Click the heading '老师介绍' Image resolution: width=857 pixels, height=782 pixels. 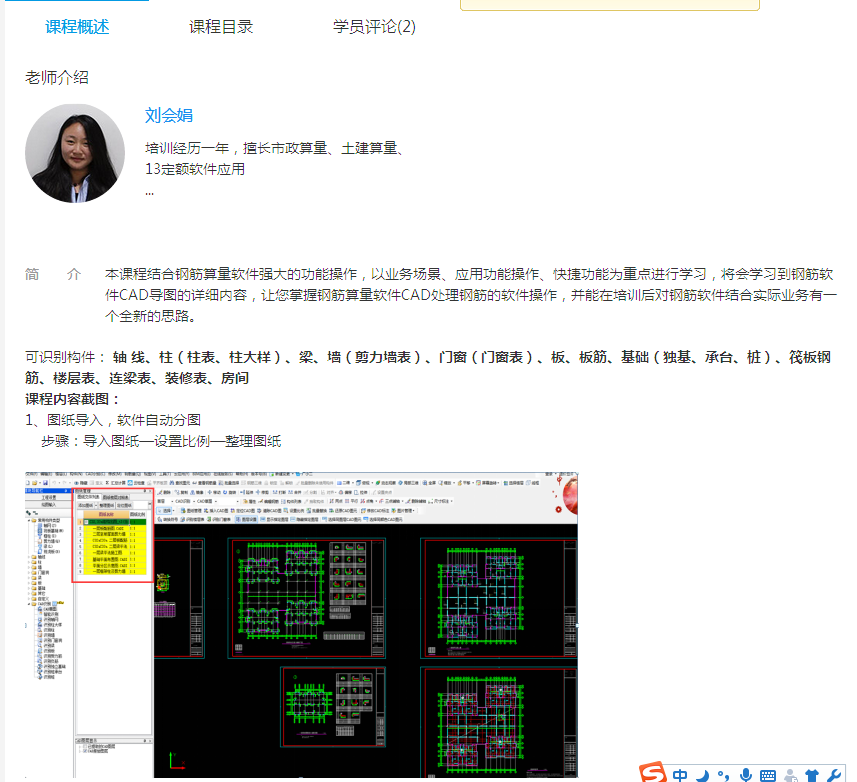[57, 78]
